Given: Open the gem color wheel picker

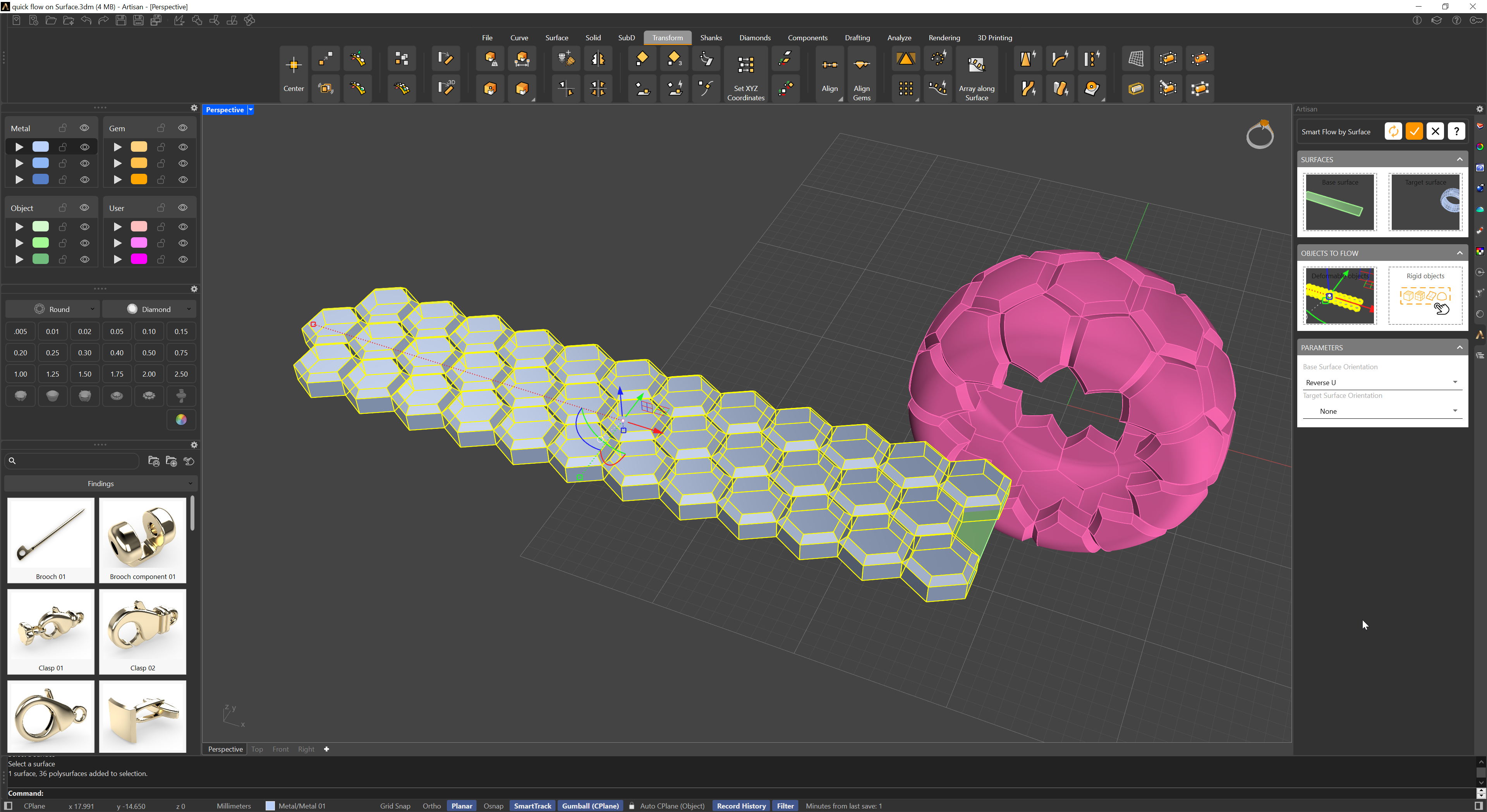Looking at the screenshot, I should click(181, 420).
